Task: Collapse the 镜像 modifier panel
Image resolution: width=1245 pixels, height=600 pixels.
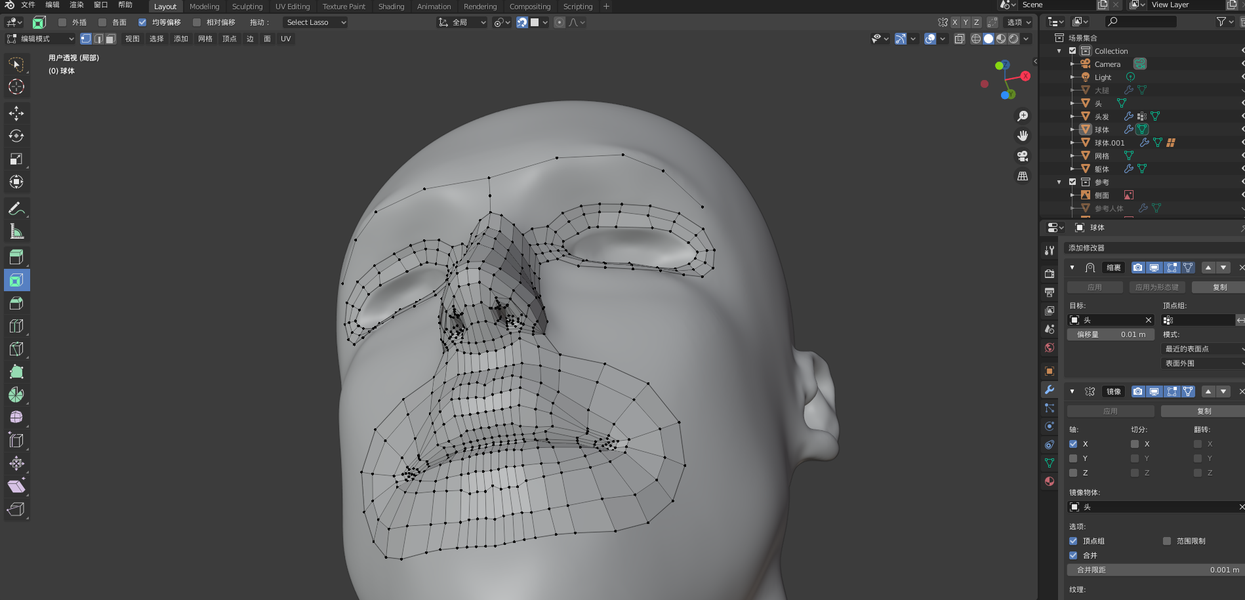Action: coord(1073,391)
